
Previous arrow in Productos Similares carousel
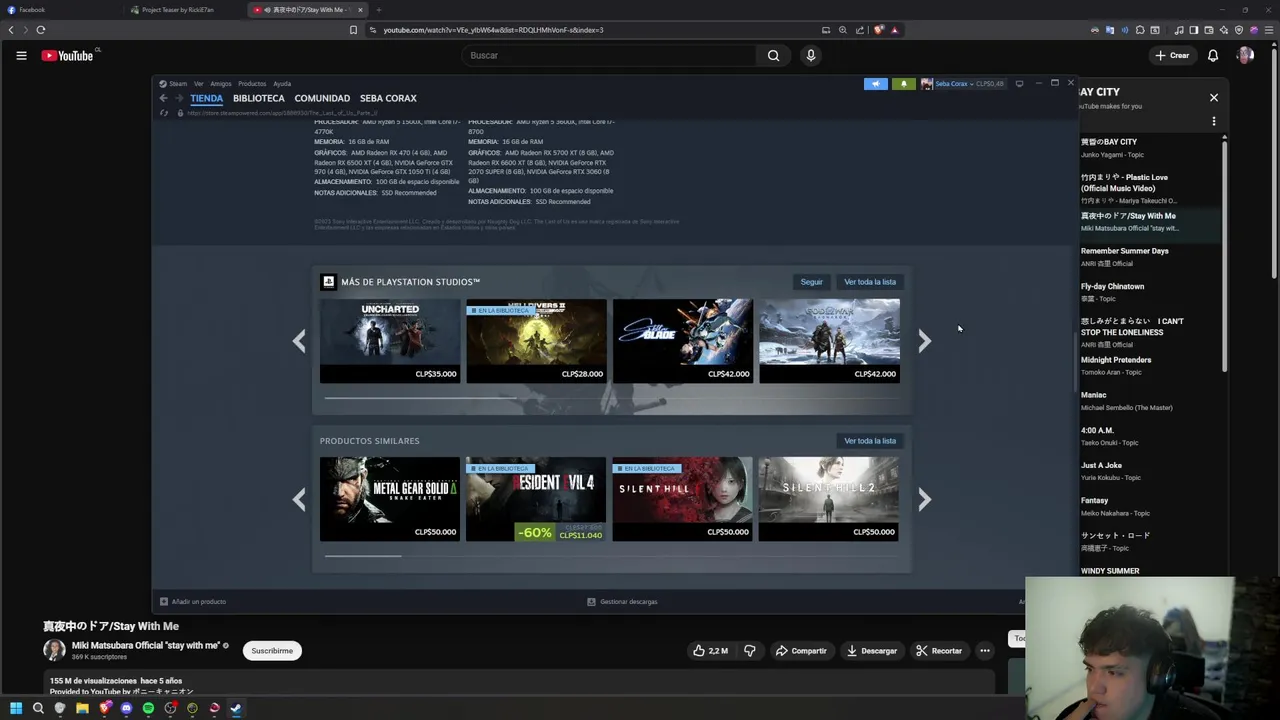pos(299,499)
